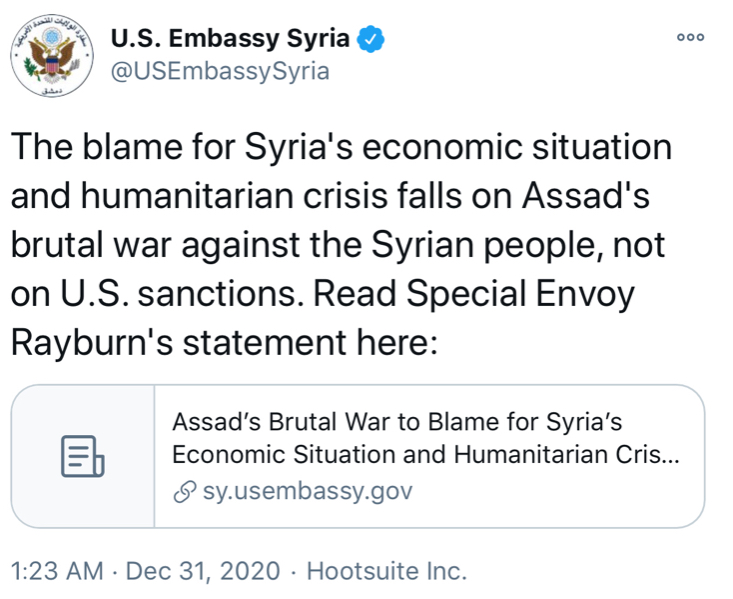Click the 1:23 AM timestamp
This screenshot has width=733, height=599.
point(56,572)
